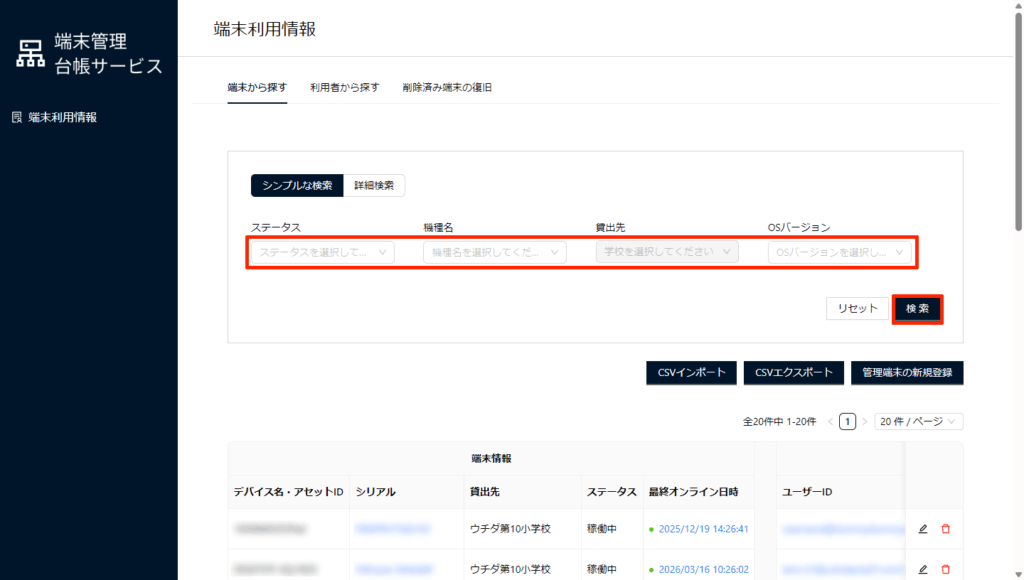Click the 端末管理台帳サービス logo icon
Viewport: 1024px width, 580px height.
31,53
